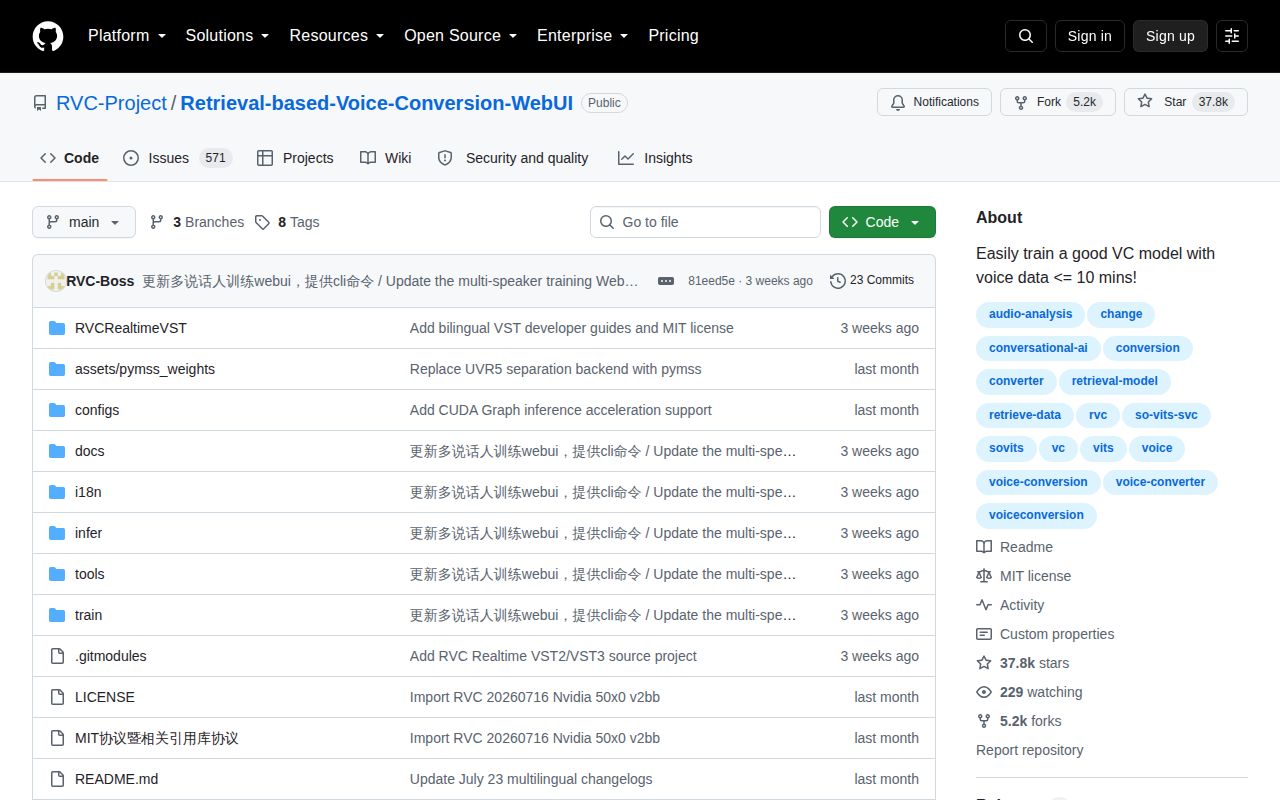Open the Open Source dropdown
Viewport: 1280px width, 800px height.
coord(460,35)
